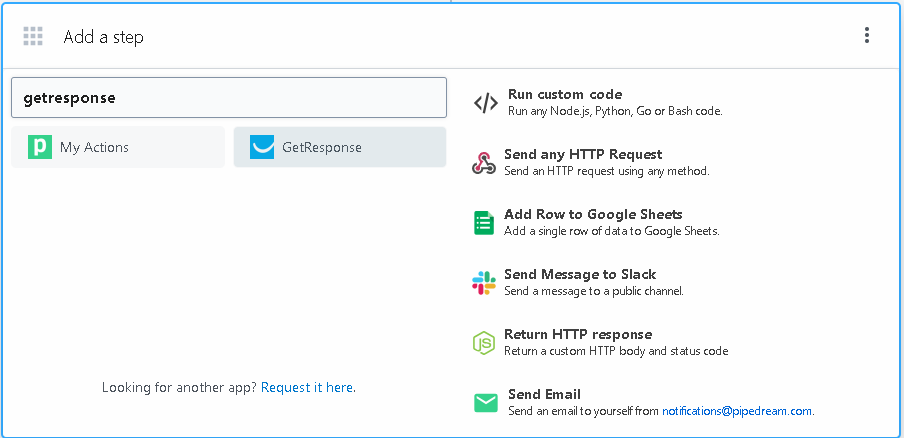Click the webhook icon for HTTP Request
The image size is (904, 438).
[484, 163]
